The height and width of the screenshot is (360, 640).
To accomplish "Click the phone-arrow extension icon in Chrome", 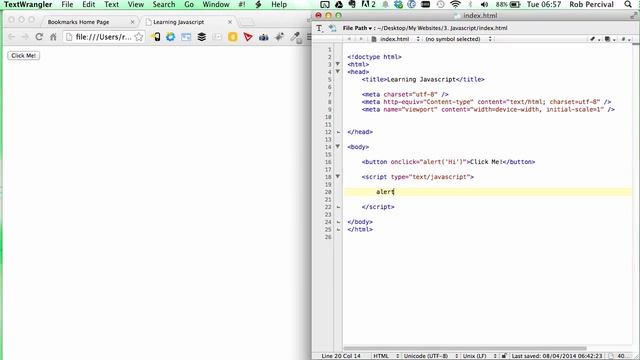I will [155, 37].
